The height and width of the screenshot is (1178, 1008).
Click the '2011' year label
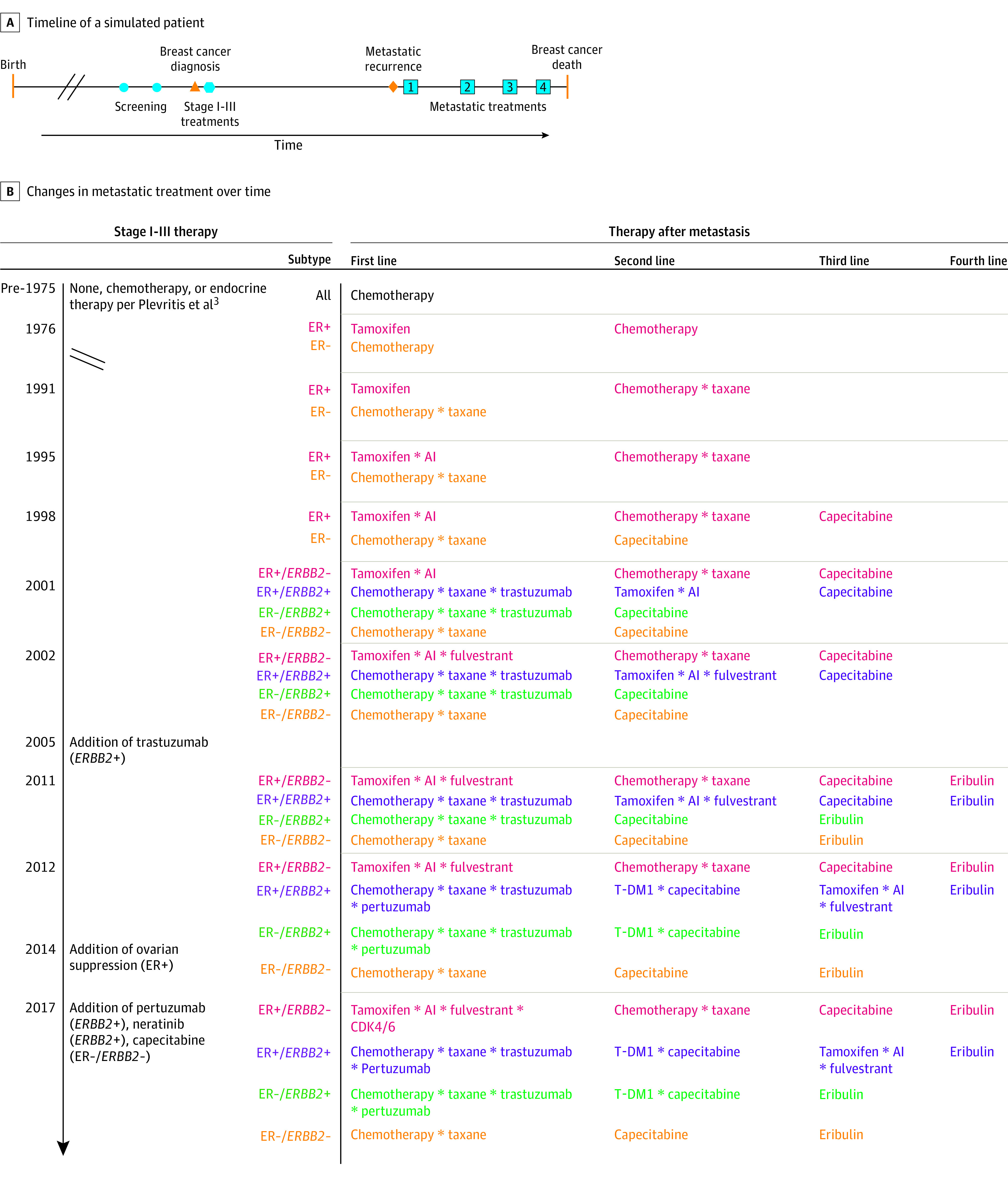point(40,781)
